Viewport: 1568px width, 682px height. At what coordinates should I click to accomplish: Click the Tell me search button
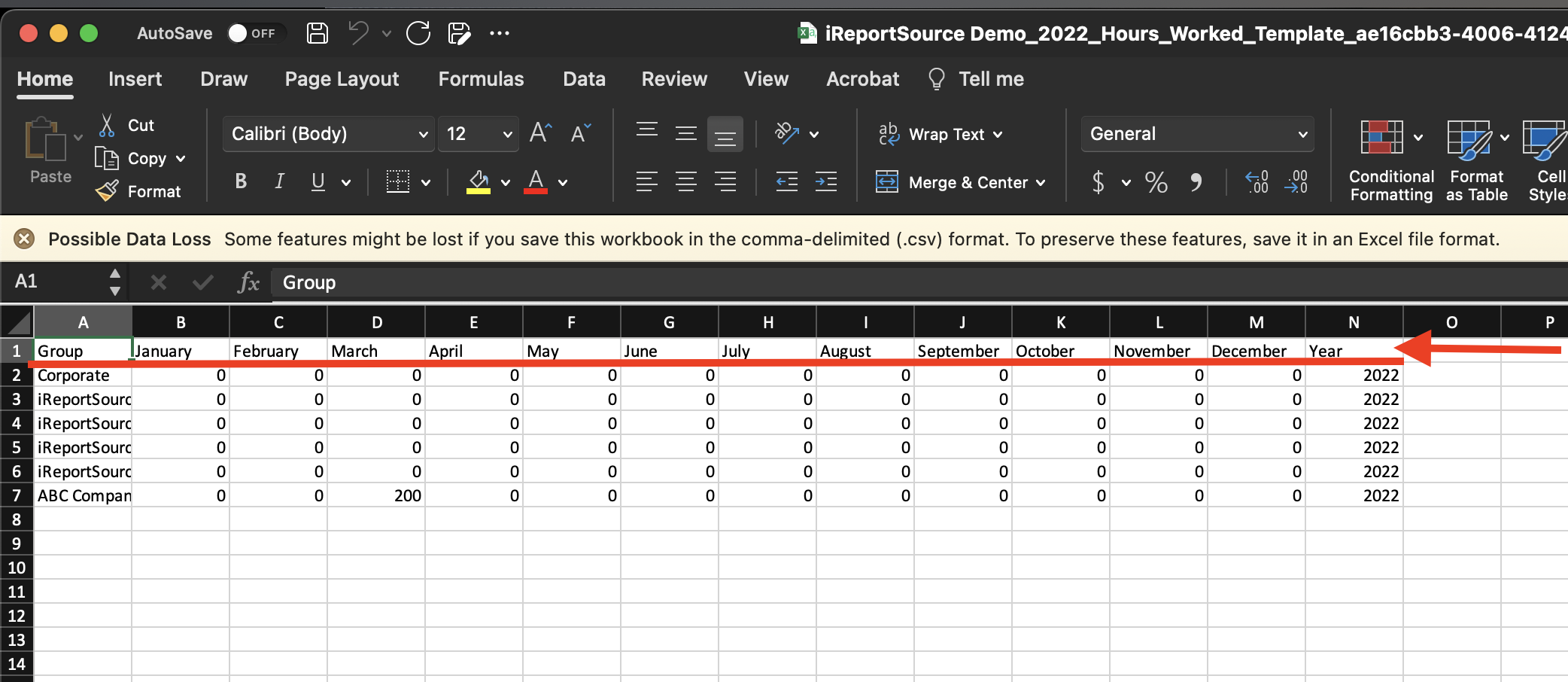point(977,79)
